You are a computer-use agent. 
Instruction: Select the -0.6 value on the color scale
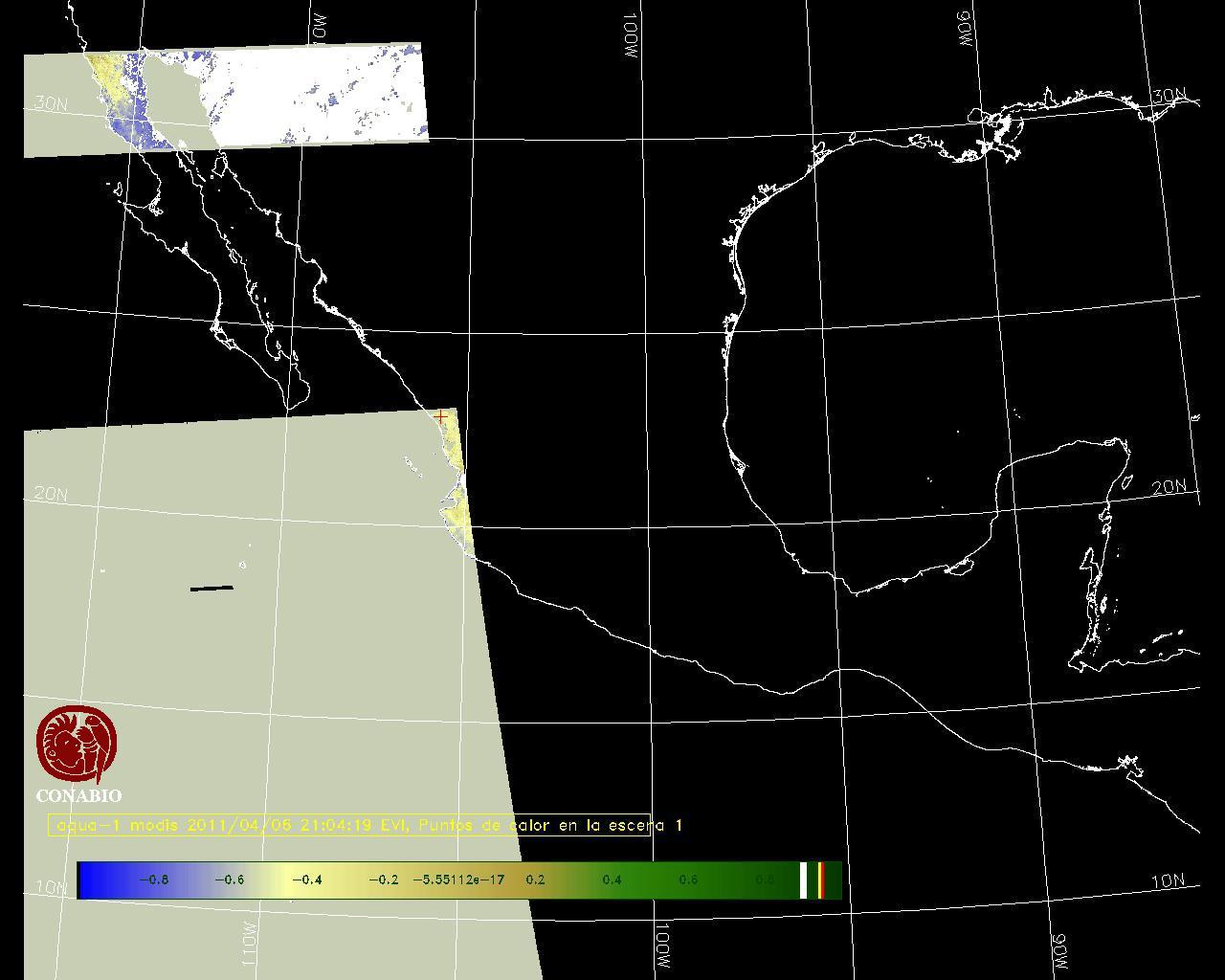click(229, 880)
